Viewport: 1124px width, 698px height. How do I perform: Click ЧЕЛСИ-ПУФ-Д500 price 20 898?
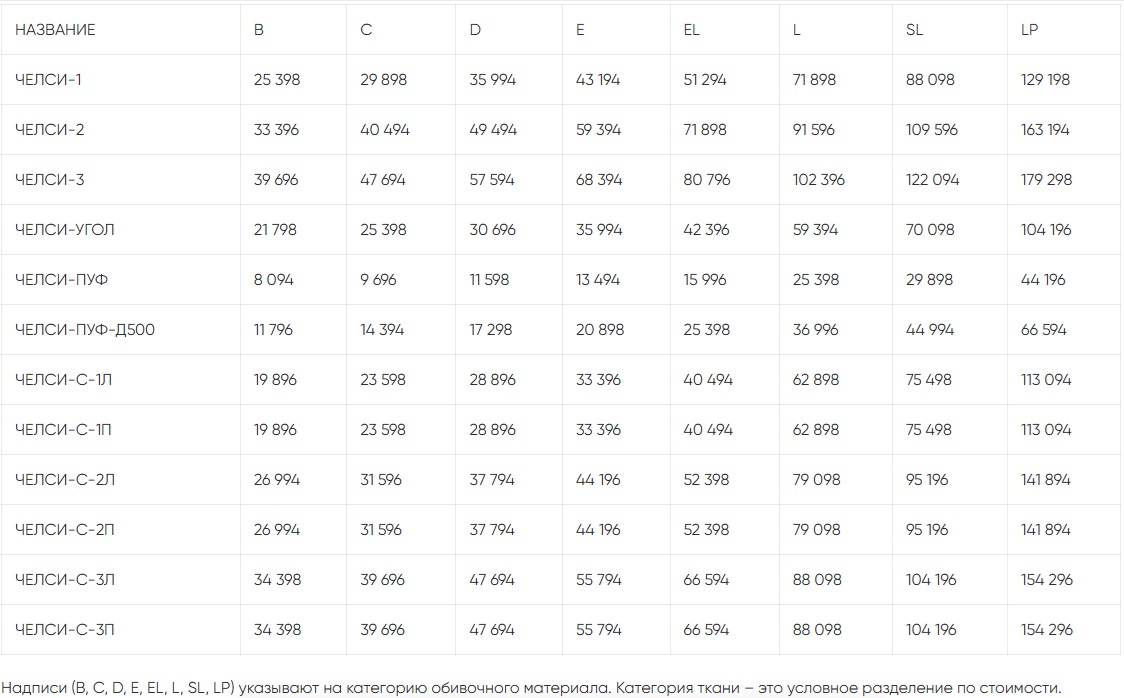600,330
